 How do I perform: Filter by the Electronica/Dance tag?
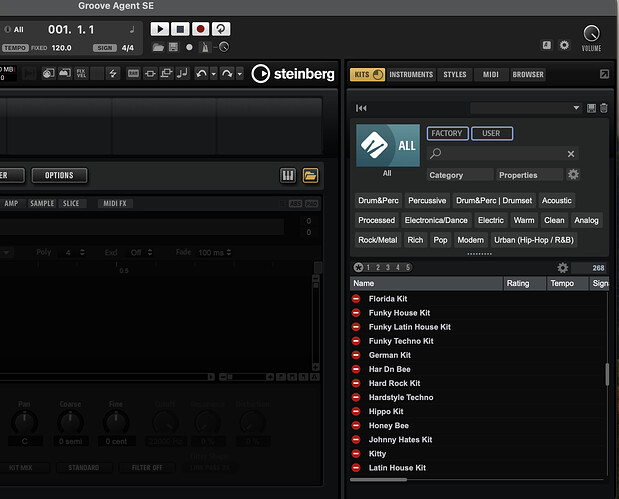coord(436,220)
